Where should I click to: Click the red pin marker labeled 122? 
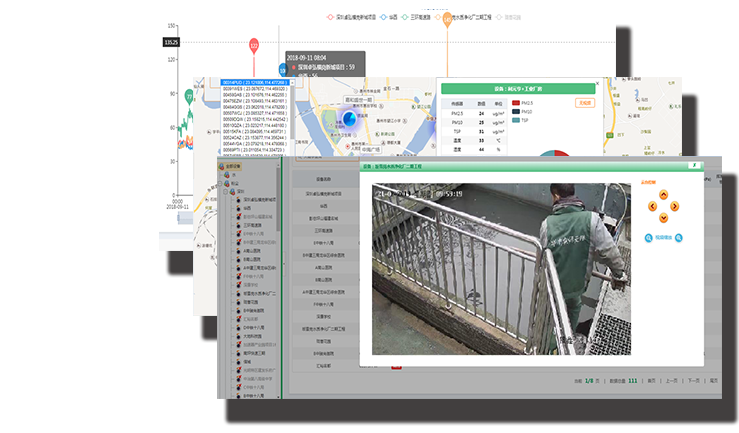[x=254, y=46]
